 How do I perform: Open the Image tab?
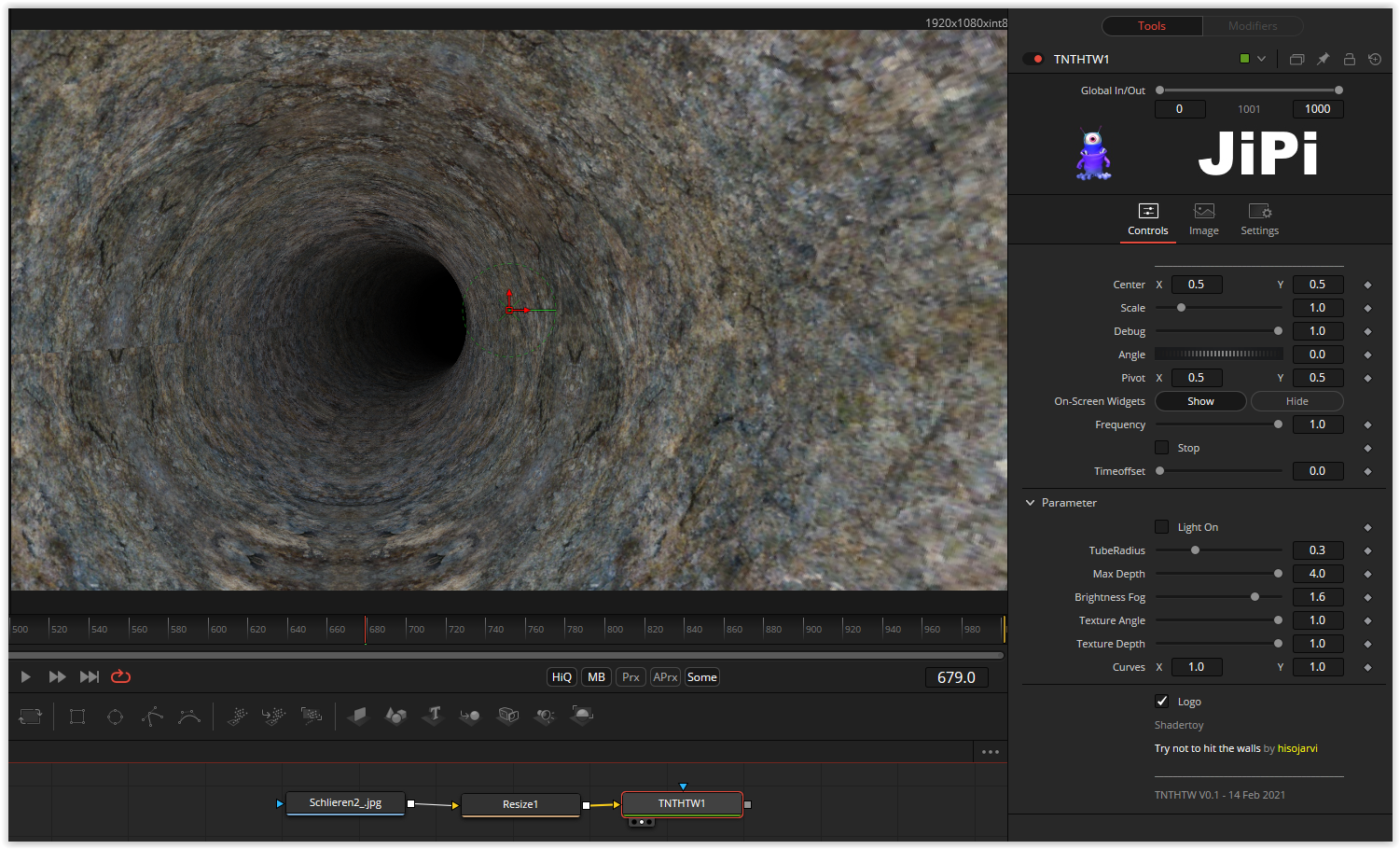pos(1204,220)
